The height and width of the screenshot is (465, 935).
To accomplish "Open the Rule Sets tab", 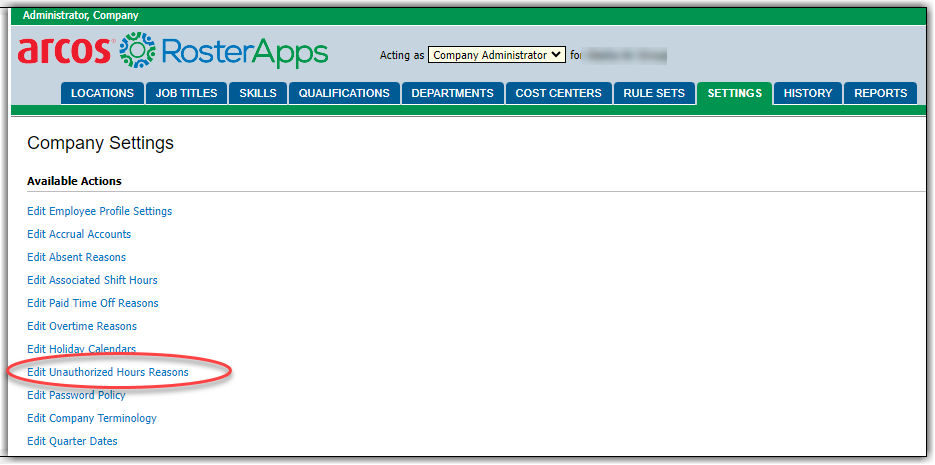I will (x=654, y=93).
